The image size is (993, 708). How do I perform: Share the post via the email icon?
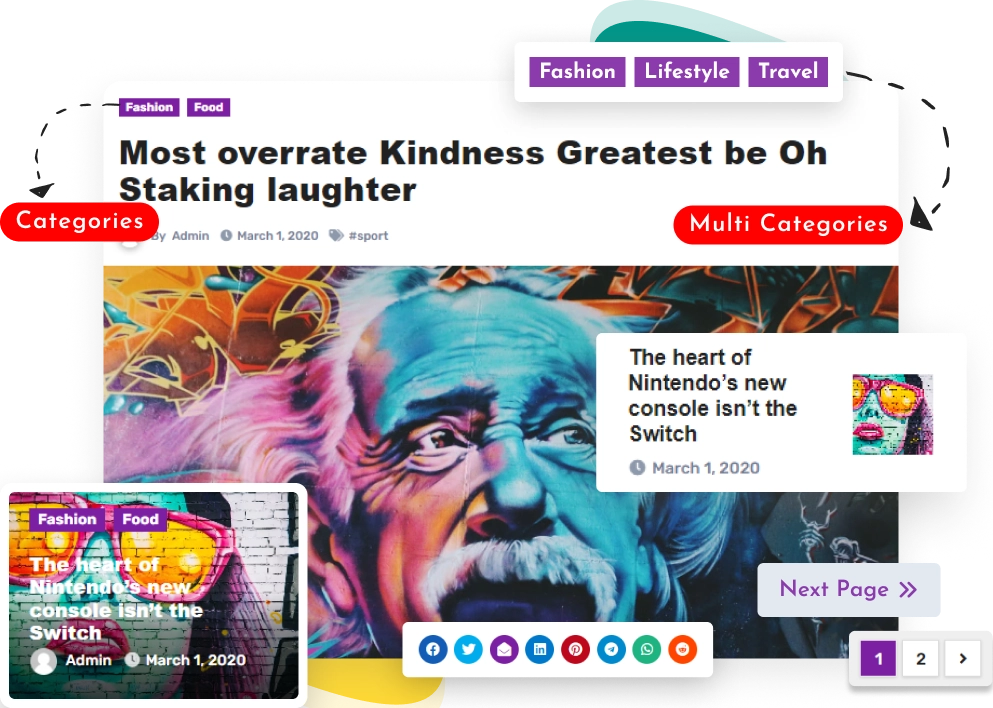[504, 650]
